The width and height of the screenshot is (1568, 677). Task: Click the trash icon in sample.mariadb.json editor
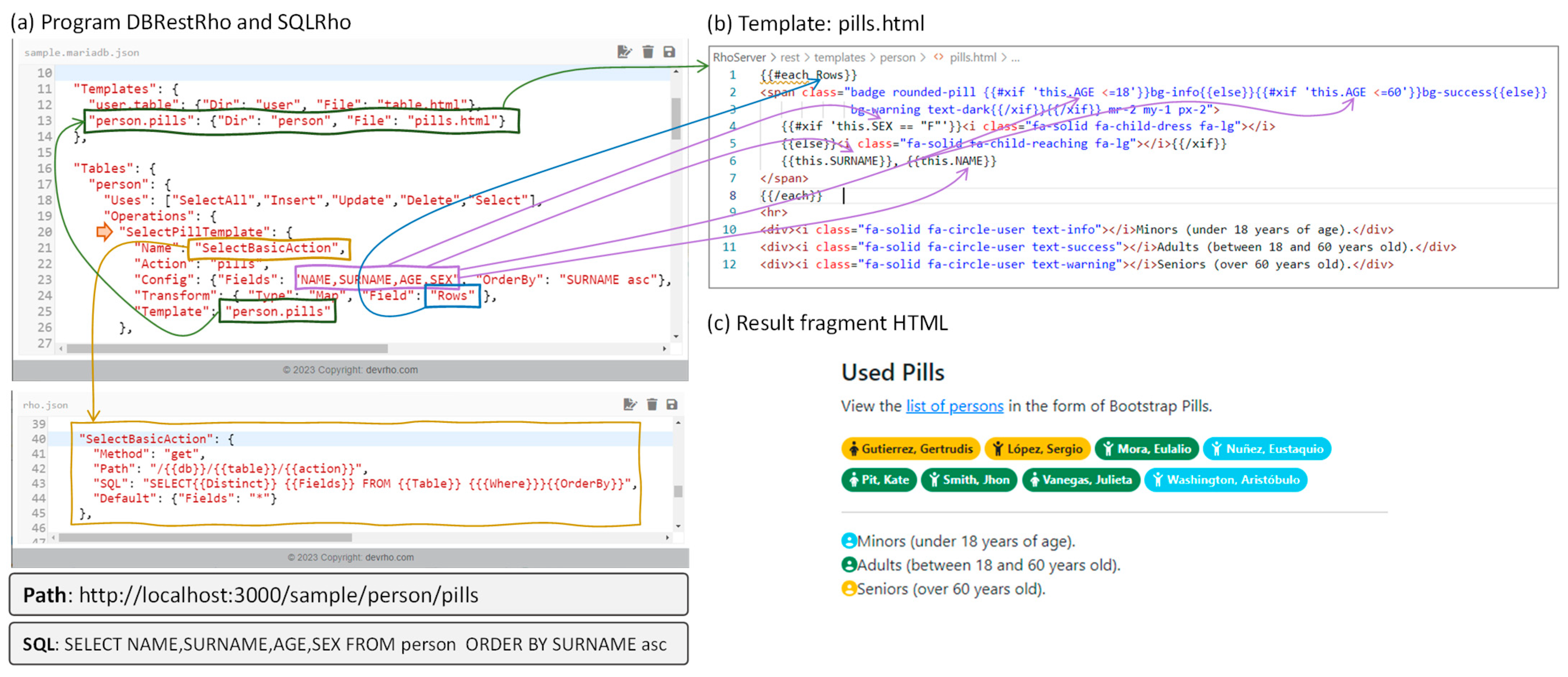(648, 52)
